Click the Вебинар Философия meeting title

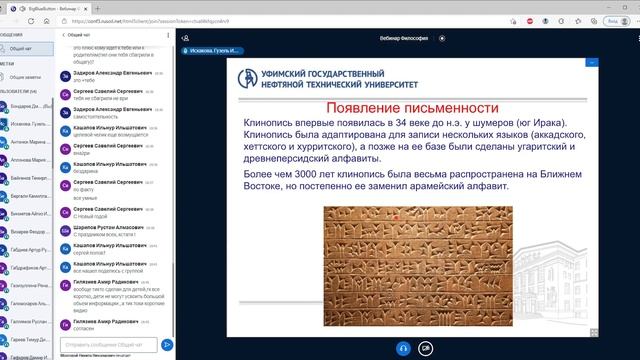(404, 38)
